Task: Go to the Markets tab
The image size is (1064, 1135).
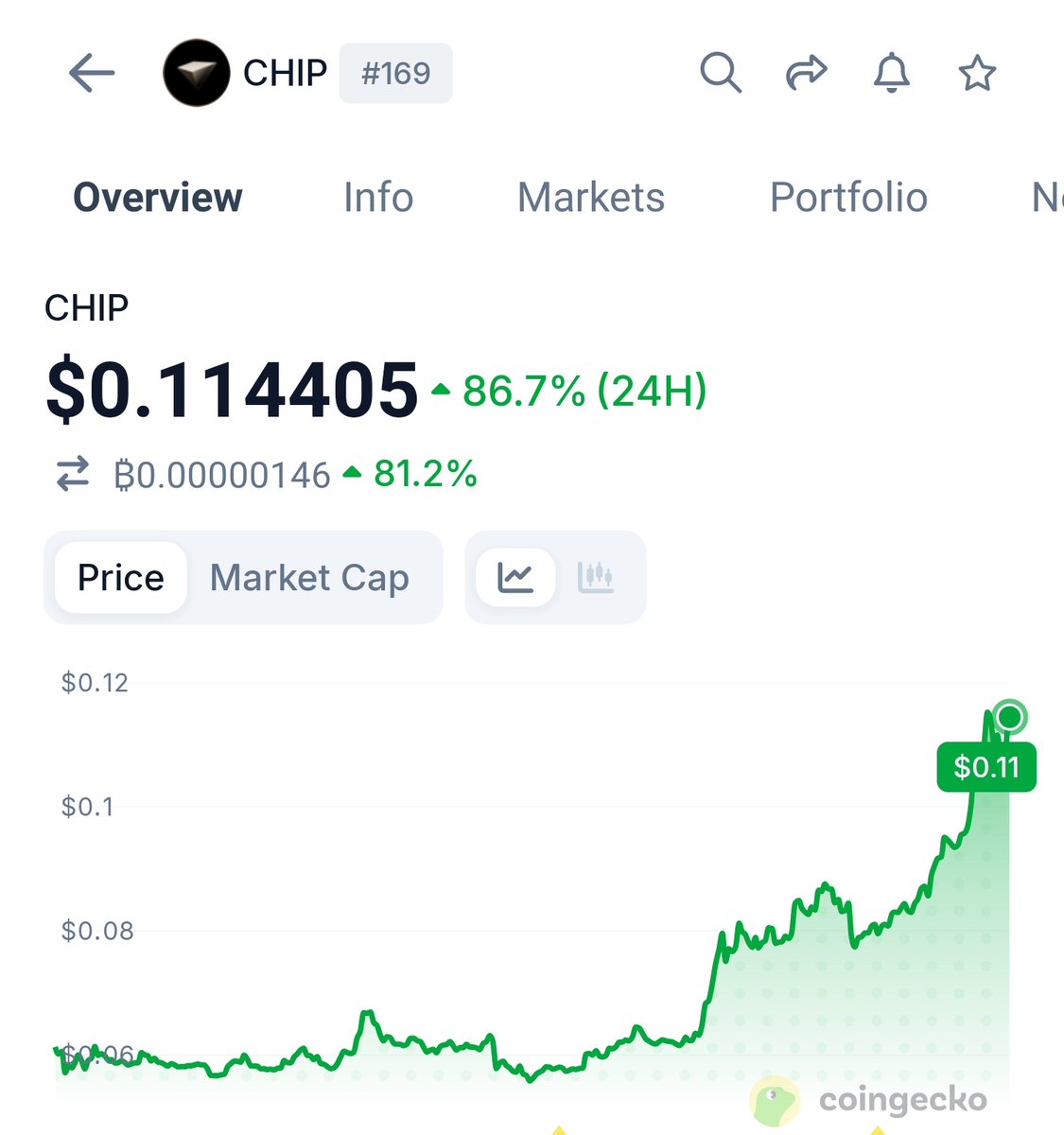Action: (x=591, y=198)
